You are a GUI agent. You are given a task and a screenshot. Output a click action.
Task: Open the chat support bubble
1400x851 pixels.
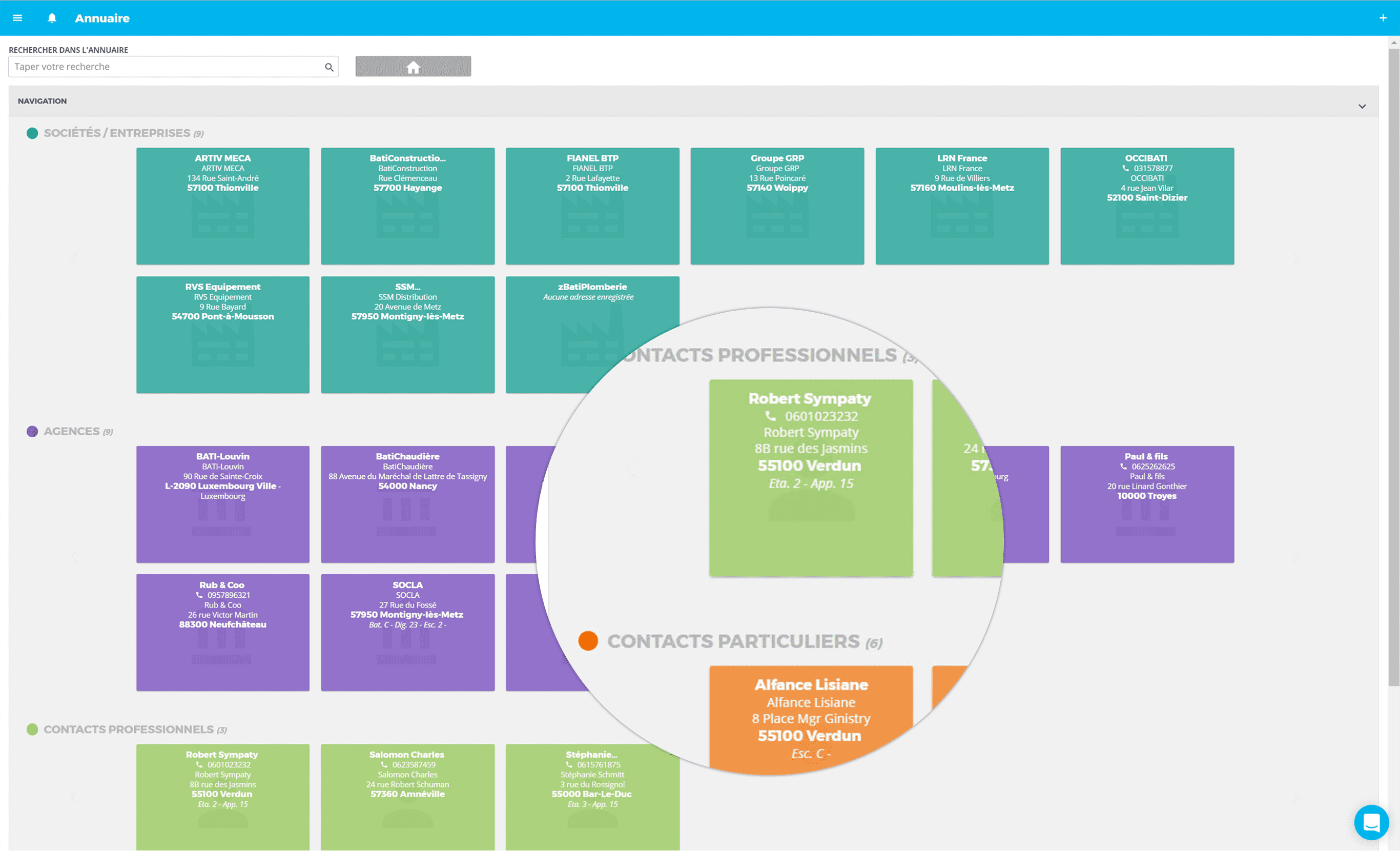(1371, 822)
